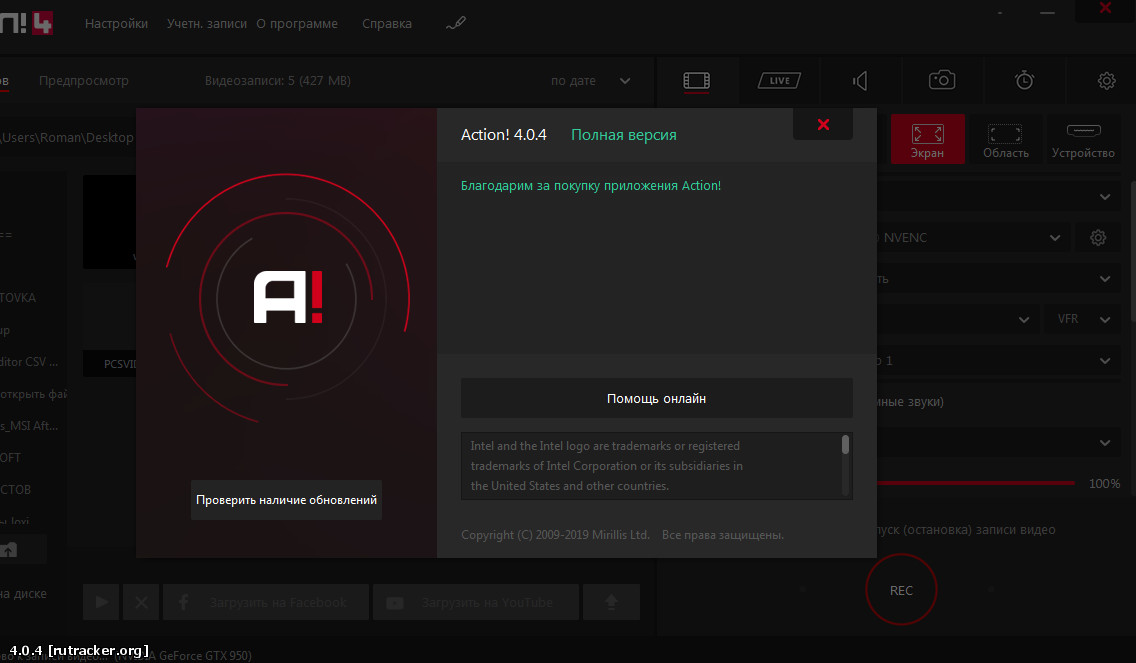Open the video recording mode tab
This screenshot has height=663, width=1136.
696,80
